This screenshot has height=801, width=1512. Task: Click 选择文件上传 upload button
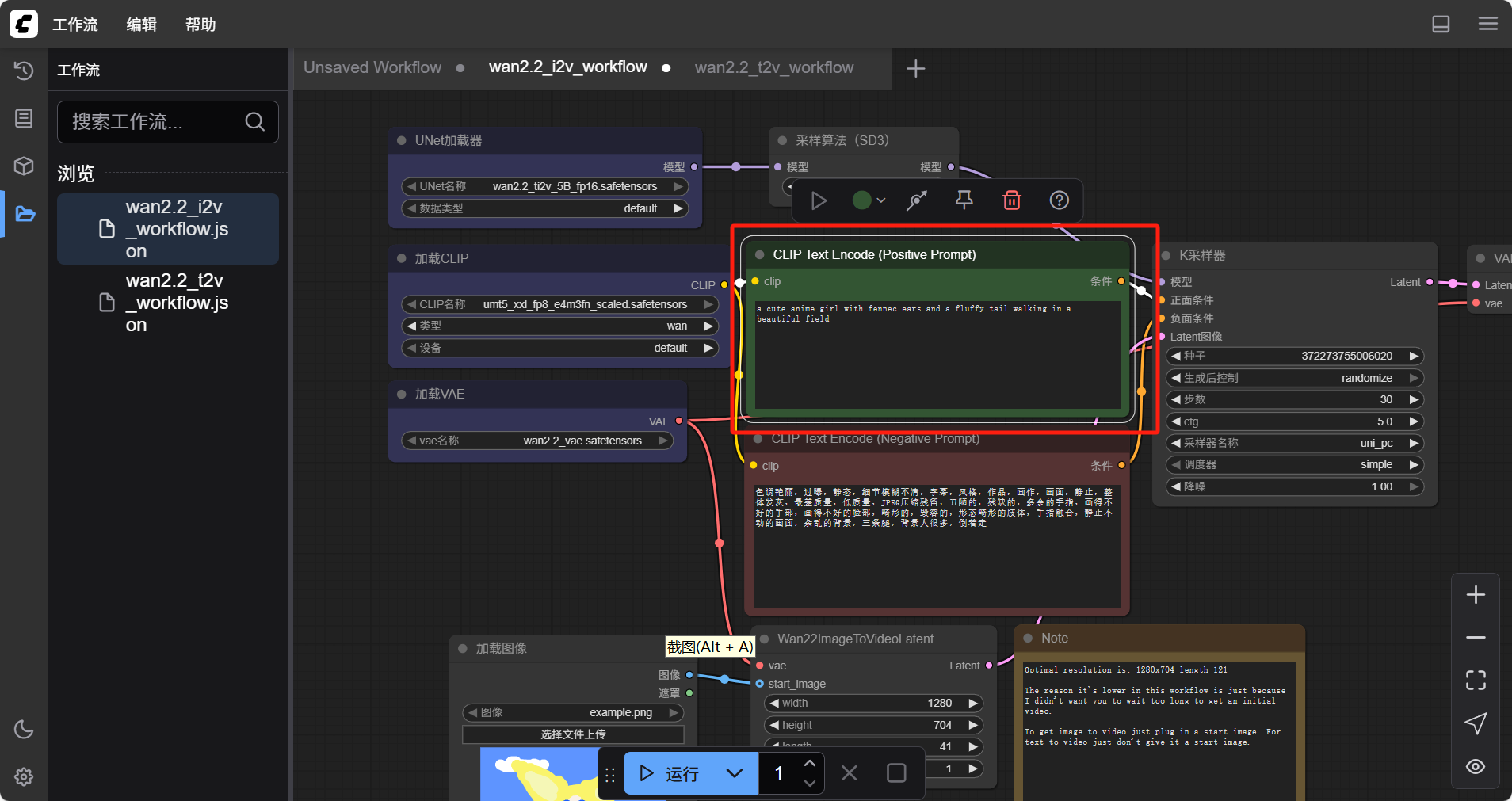tap(573, 734)
